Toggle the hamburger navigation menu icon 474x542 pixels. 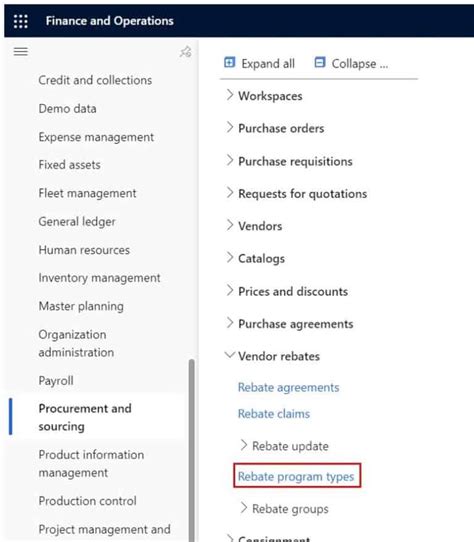tap(21, 52)
